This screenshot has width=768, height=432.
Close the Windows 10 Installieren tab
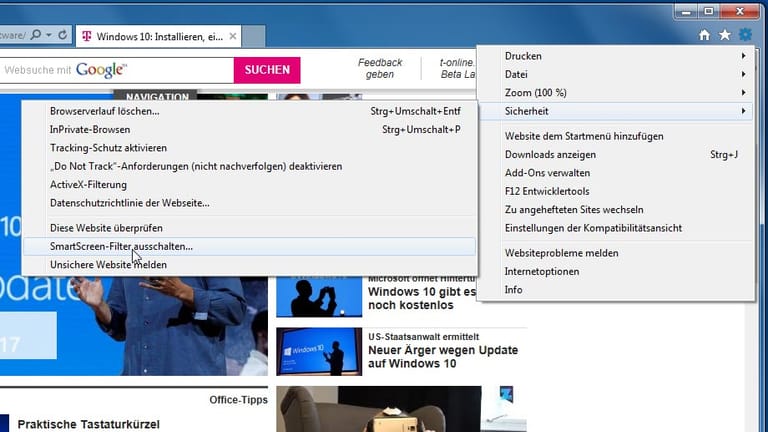233,36
